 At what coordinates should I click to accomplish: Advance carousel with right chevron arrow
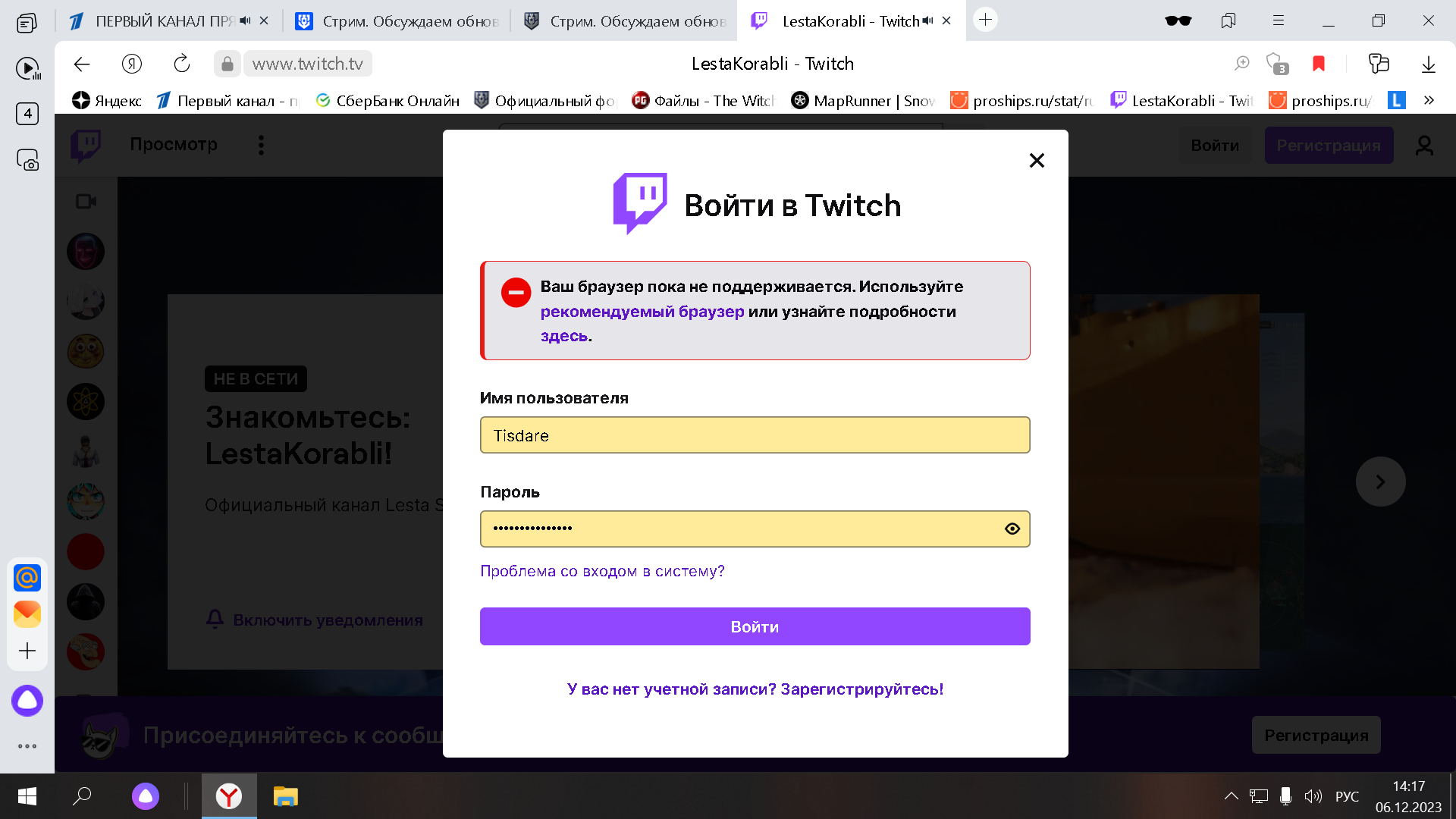[1381, 482]
